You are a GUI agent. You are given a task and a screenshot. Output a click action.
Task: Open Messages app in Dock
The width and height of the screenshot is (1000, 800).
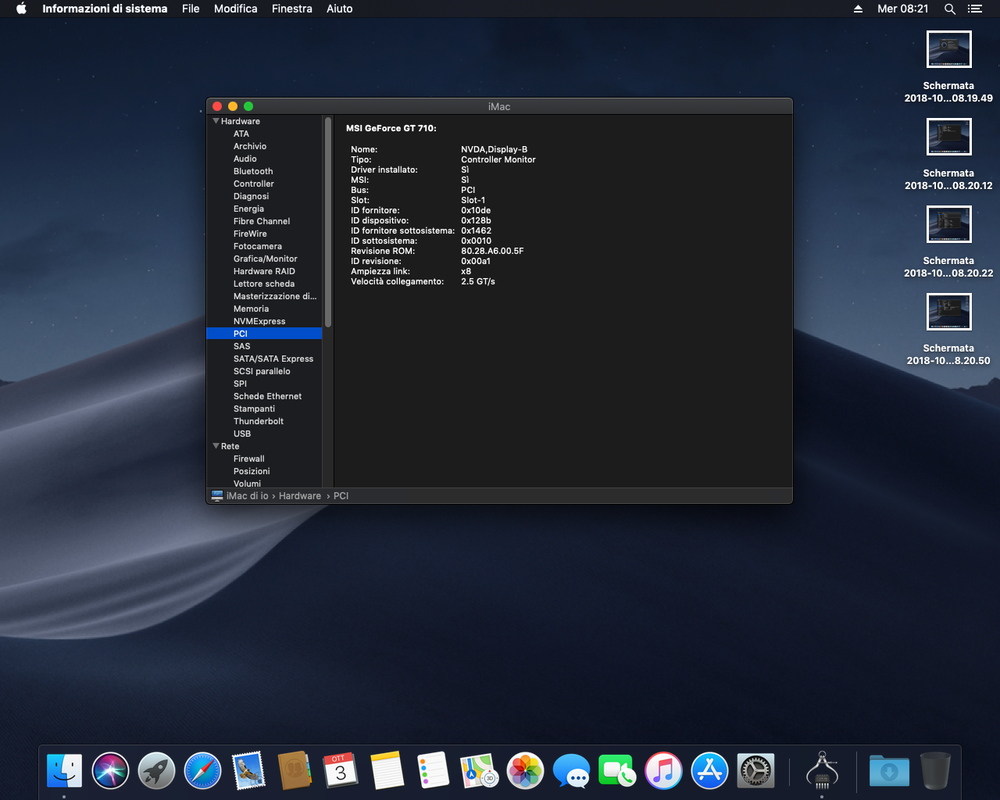[571, 771]
